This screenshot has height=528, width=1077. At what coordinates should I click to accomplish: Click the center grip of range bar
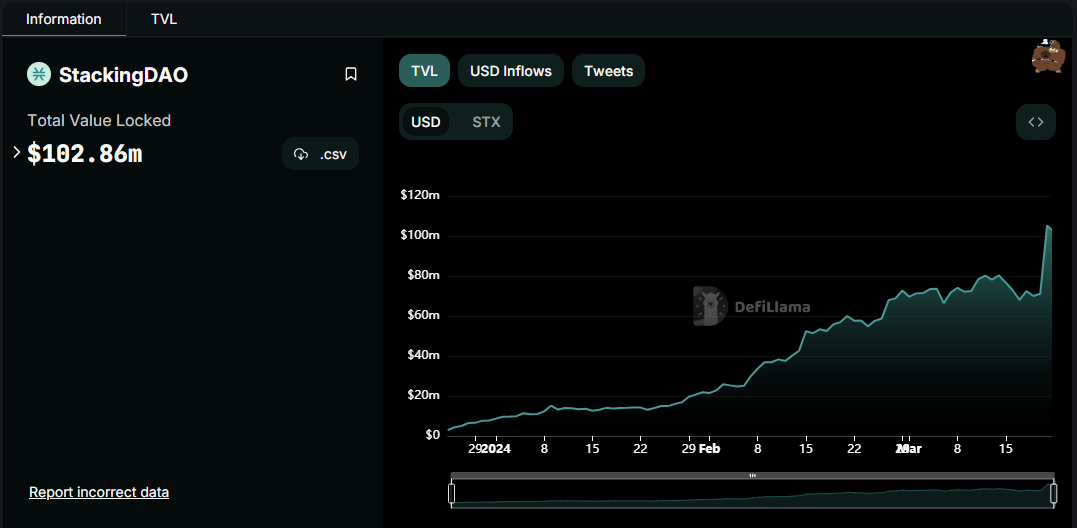(752, 475)
